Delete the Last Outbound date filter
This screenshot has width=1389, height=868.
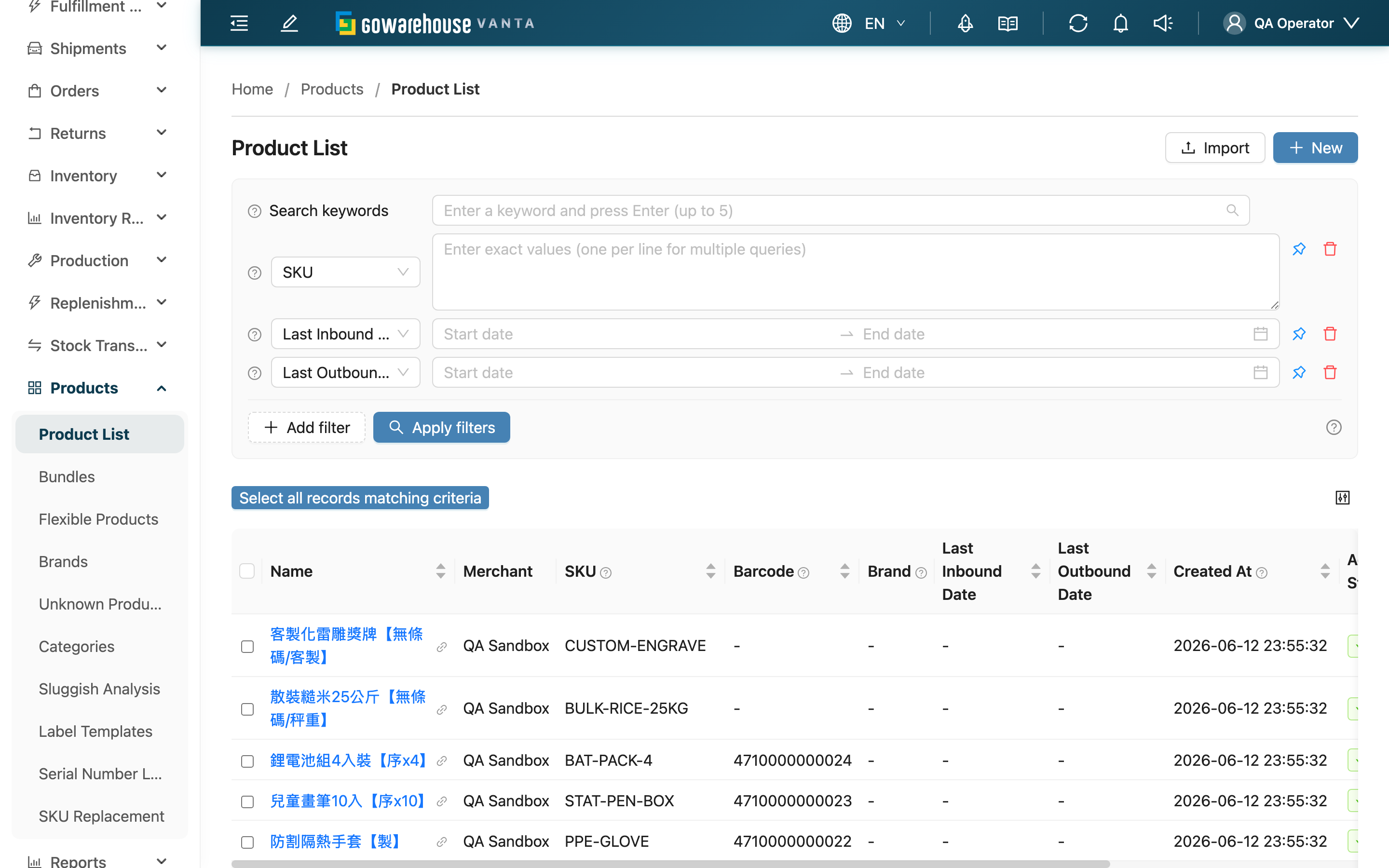[1330, 373]
